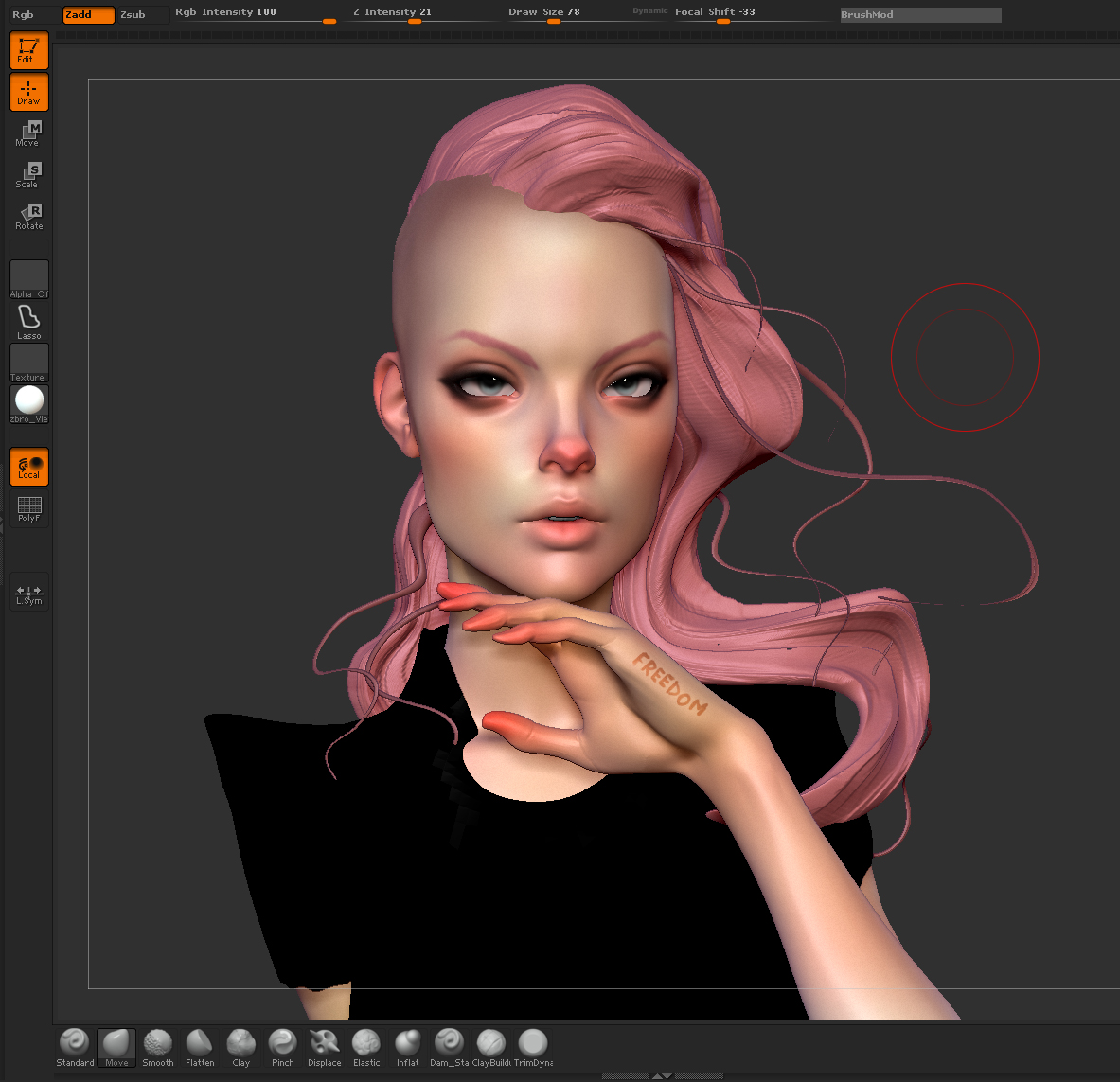Open the Alpha Off selector
1120x1082 pixels.
(x=29, y=279)
